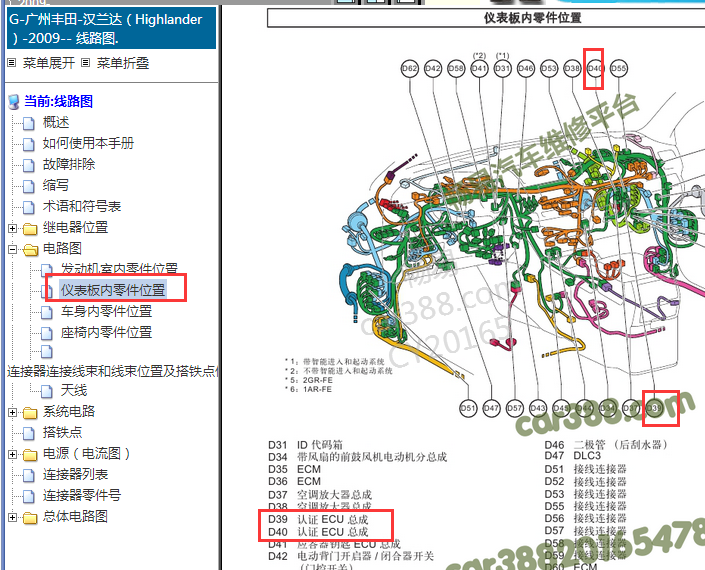Click the D40 认证 ECU 总成 legend line
Image resolution: width=705 pixels, height=570 pixels.
(318, 532)
